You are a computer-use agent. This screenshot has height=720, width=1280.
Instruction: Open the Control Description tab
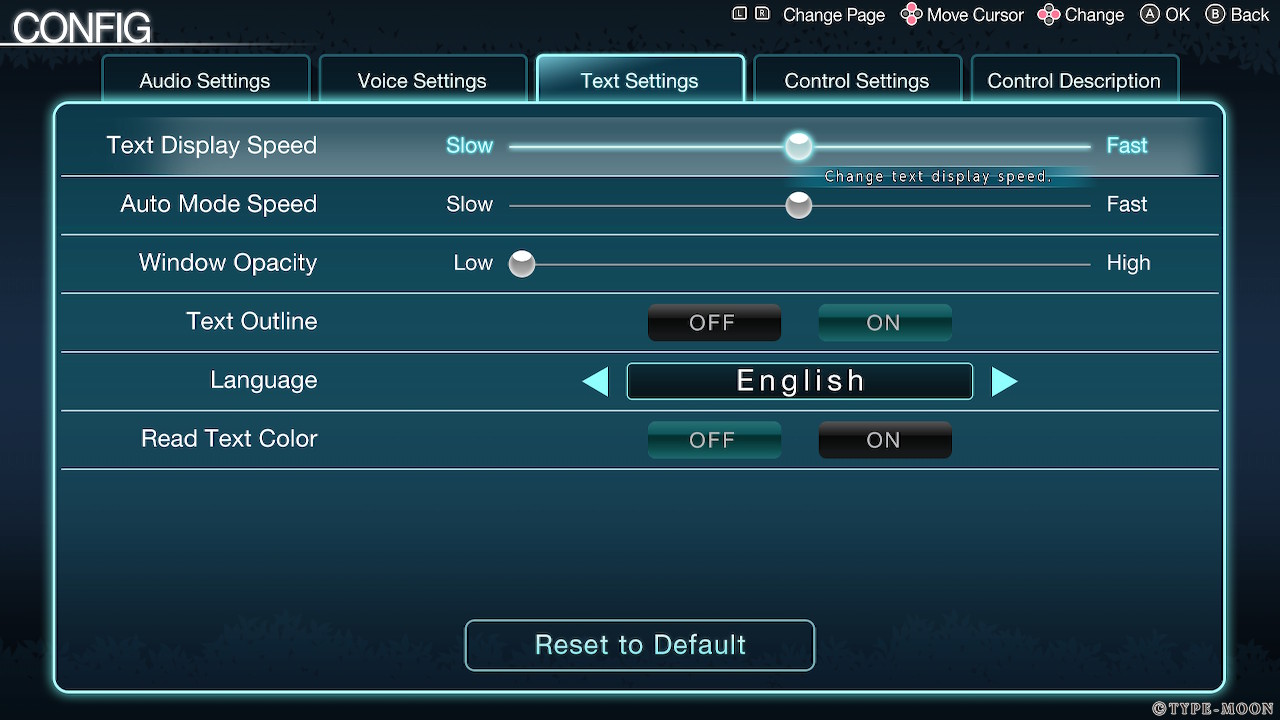click(x=1074, y=81)
